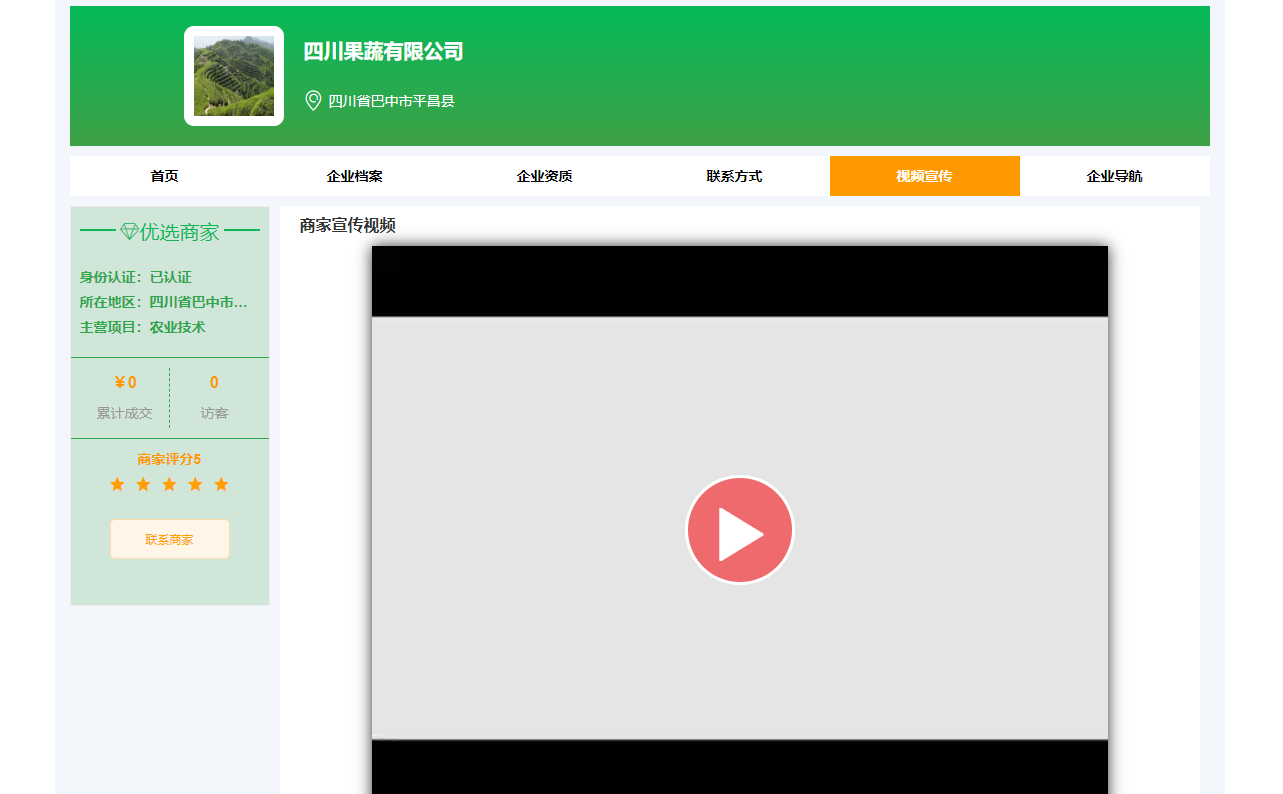Open the 企业档案 tab
This screenshot has width=1283, height=794.
[x=354, y=176]
